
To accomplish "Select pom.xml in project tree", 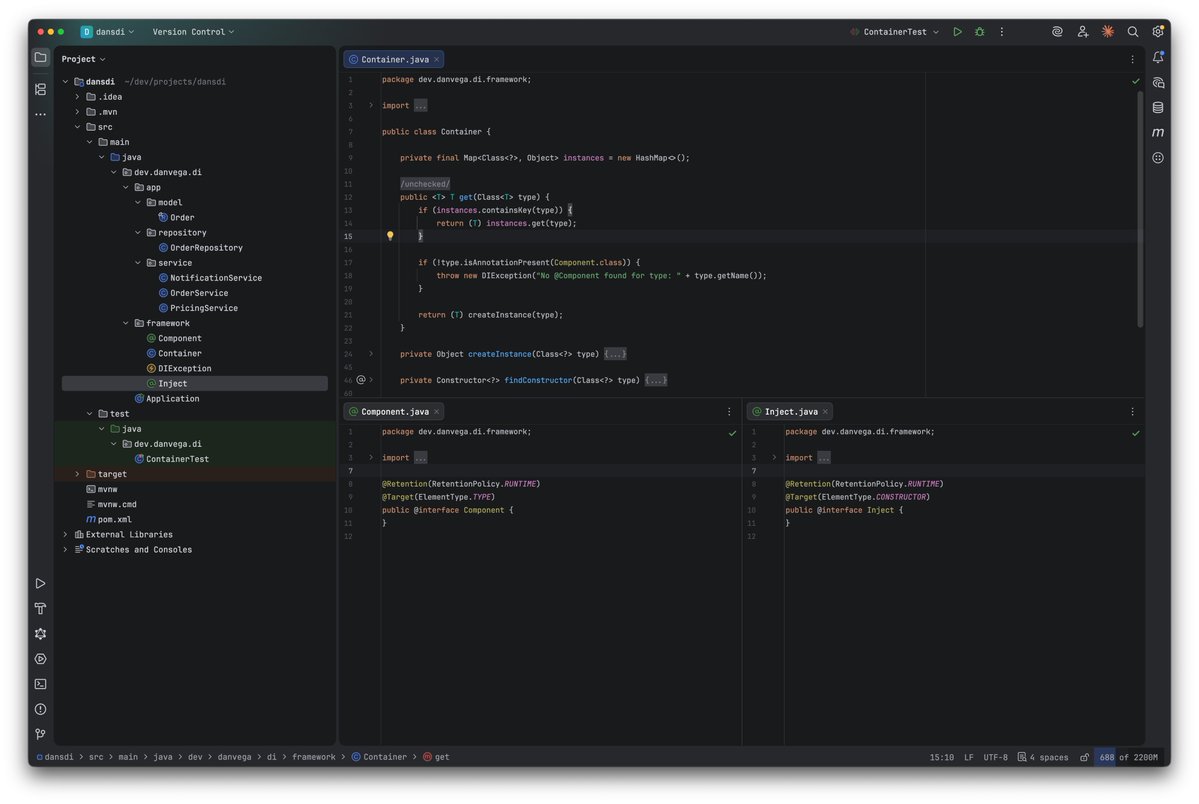I will 109,519.
